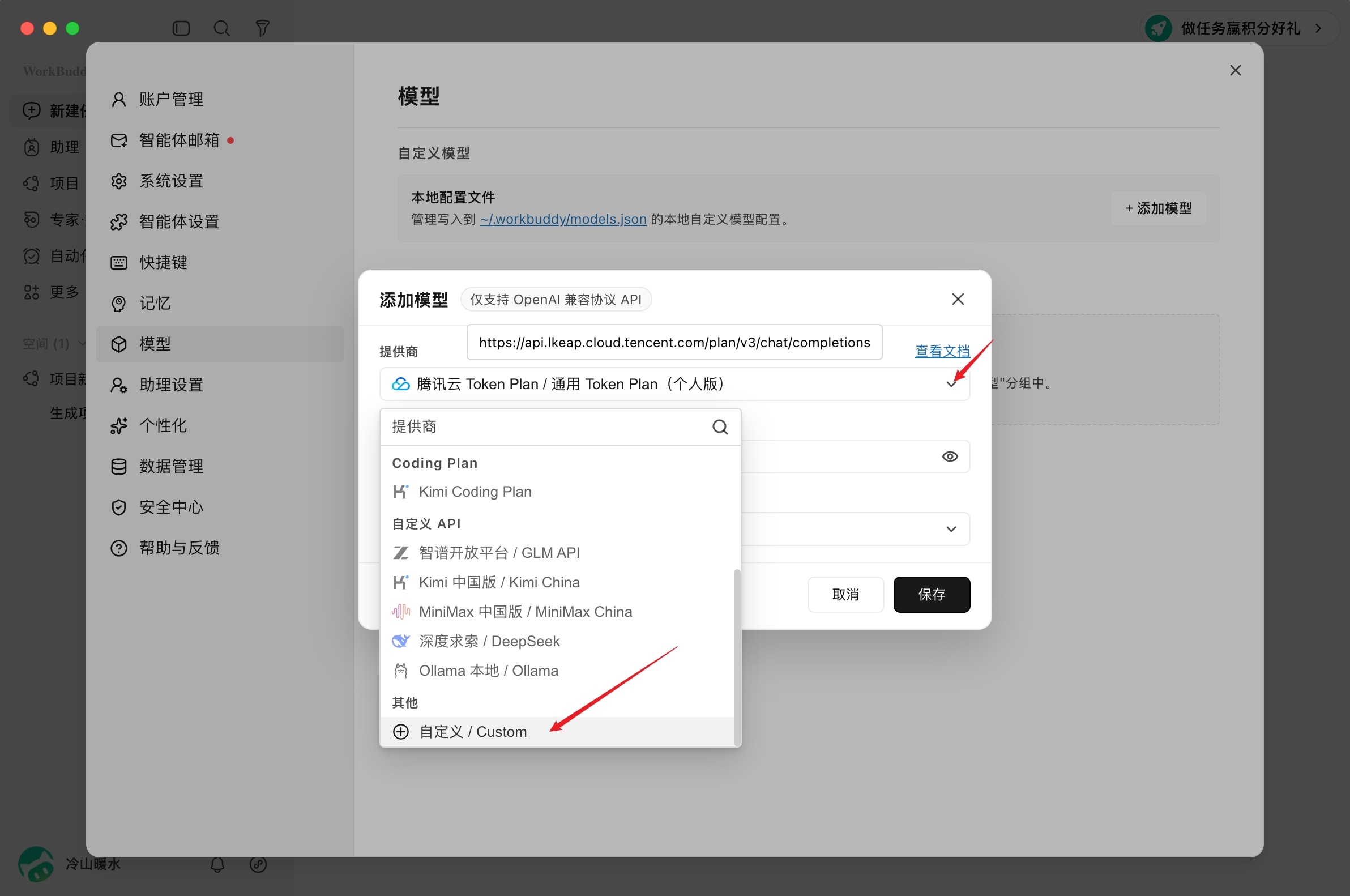Expand the lower dropdown chevron in add-model dialog
The height and width of the screenshot is (896, 1350).
(x=951, y=529)
